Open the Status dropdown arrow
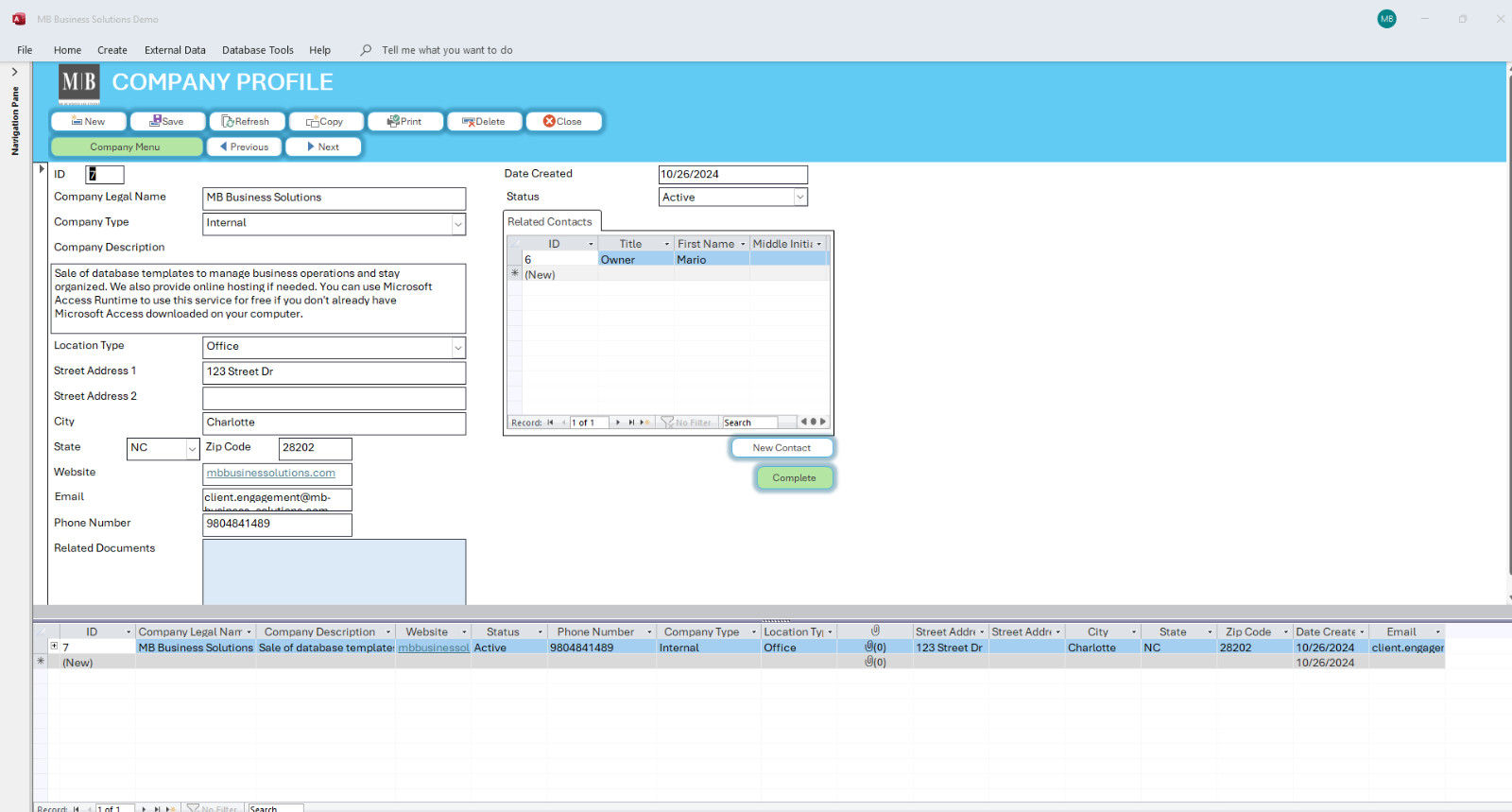The width and height of the screenshot is (1512, 812). pos(800,198)
